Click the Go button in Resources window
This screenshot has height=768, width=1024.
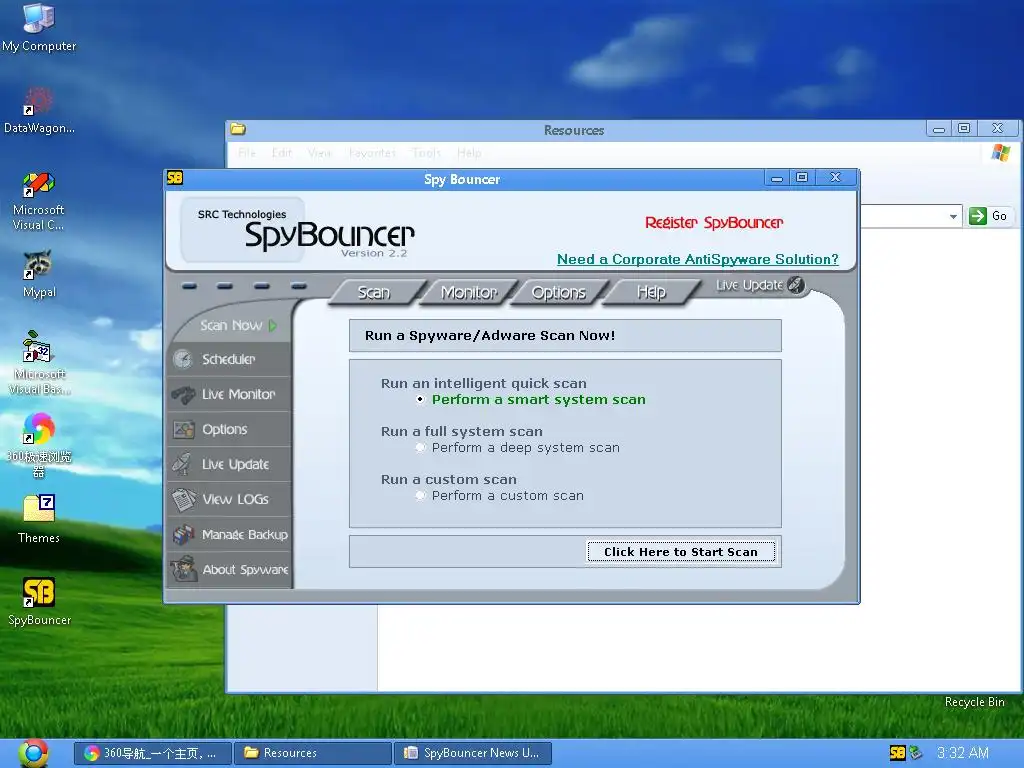point(990,216)
